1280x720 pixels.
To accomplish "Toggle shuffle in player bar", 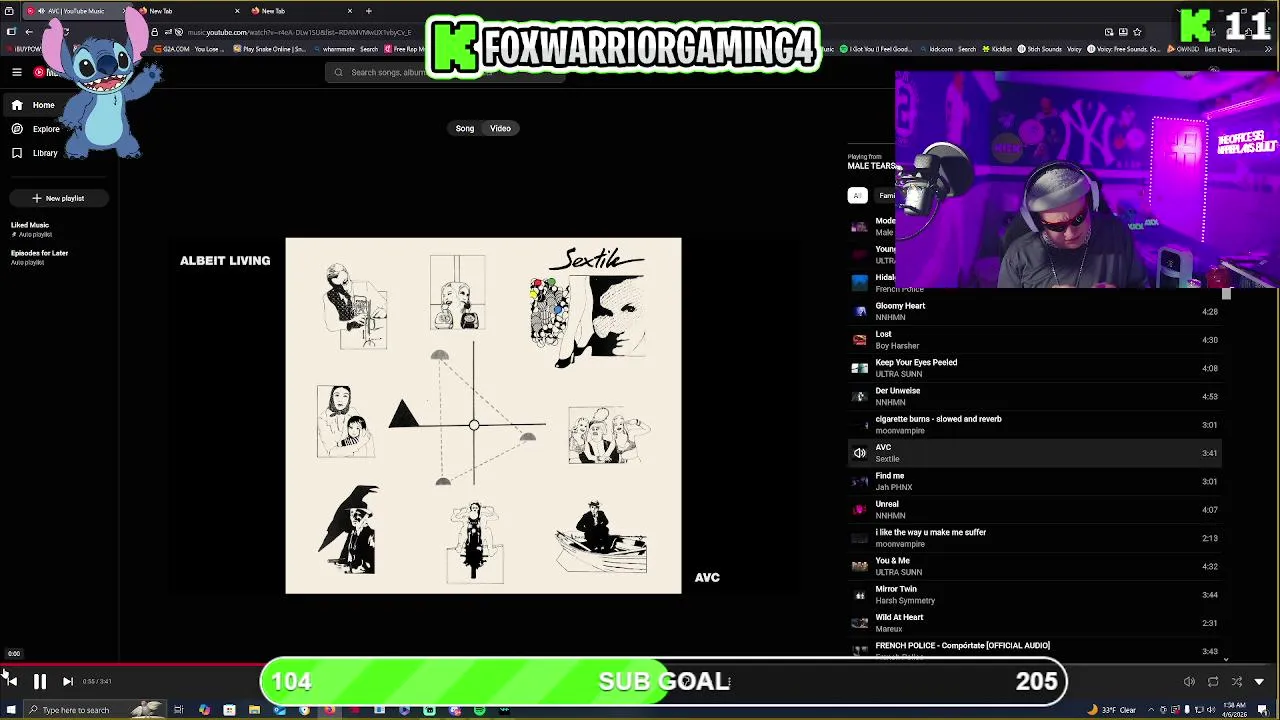I will (x=1236, y=682).
